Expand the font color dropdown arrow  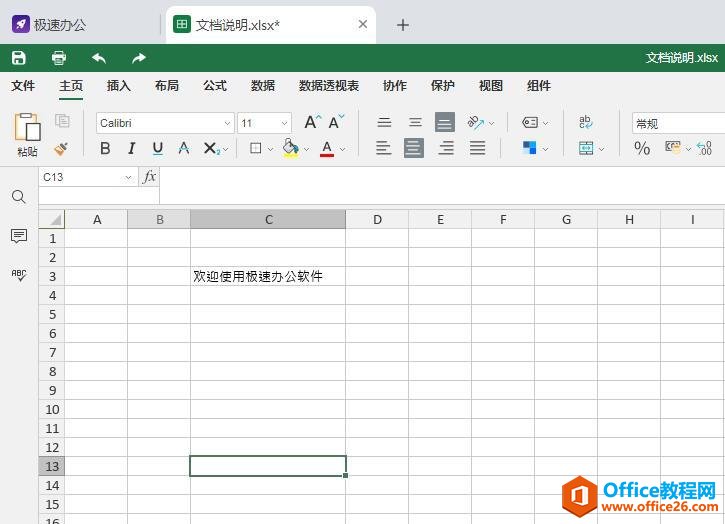click(x=343, y=149)
